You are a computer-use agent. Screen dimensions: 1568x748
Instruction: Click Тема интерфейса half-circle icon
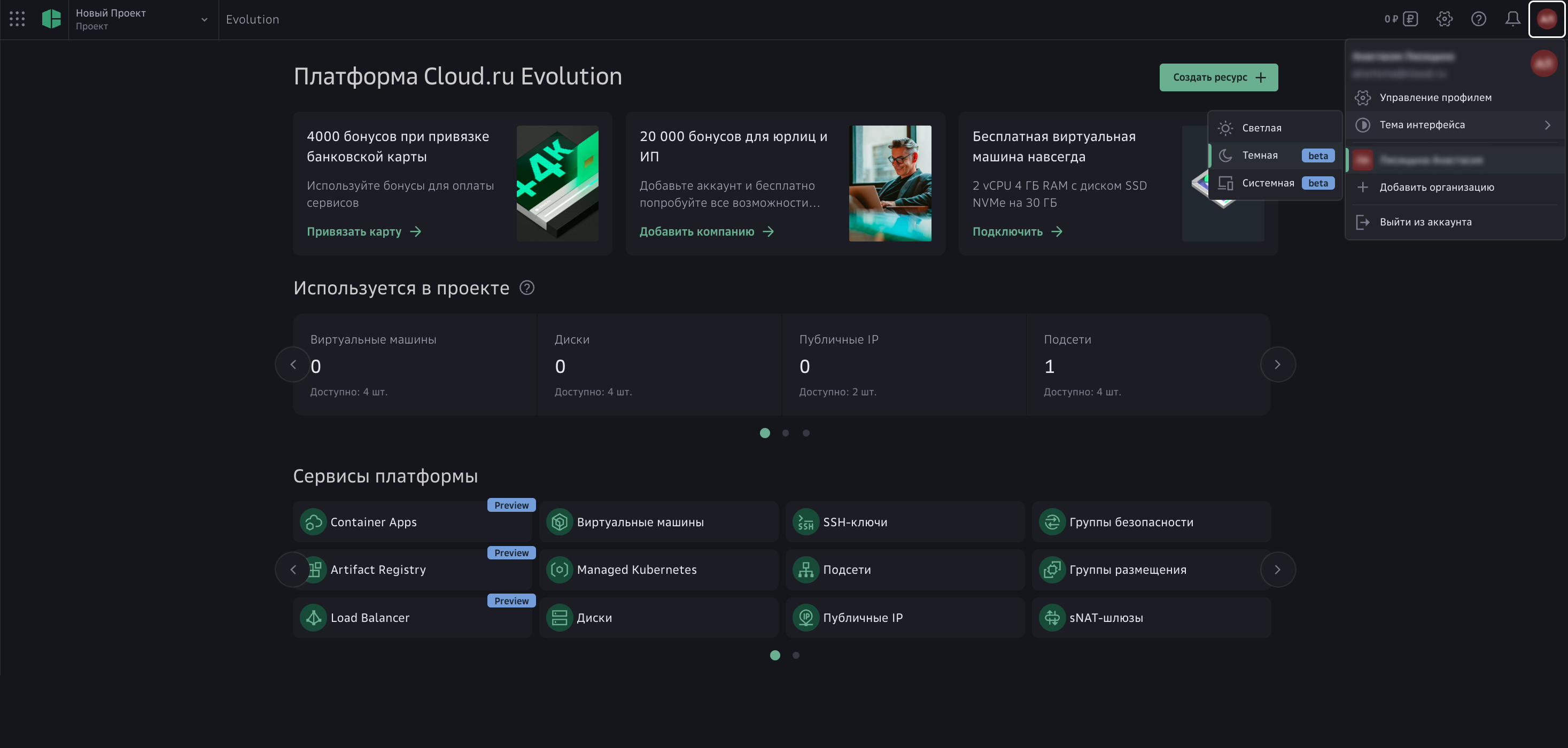point(1362,125)
